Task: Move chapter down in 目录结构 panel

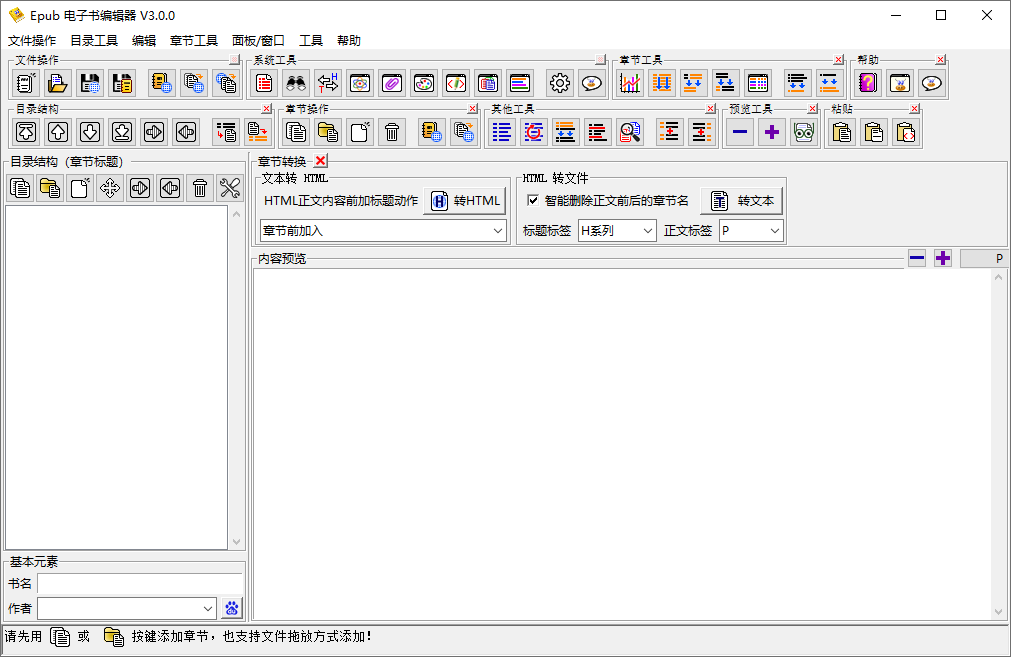Action: point(89,131)
